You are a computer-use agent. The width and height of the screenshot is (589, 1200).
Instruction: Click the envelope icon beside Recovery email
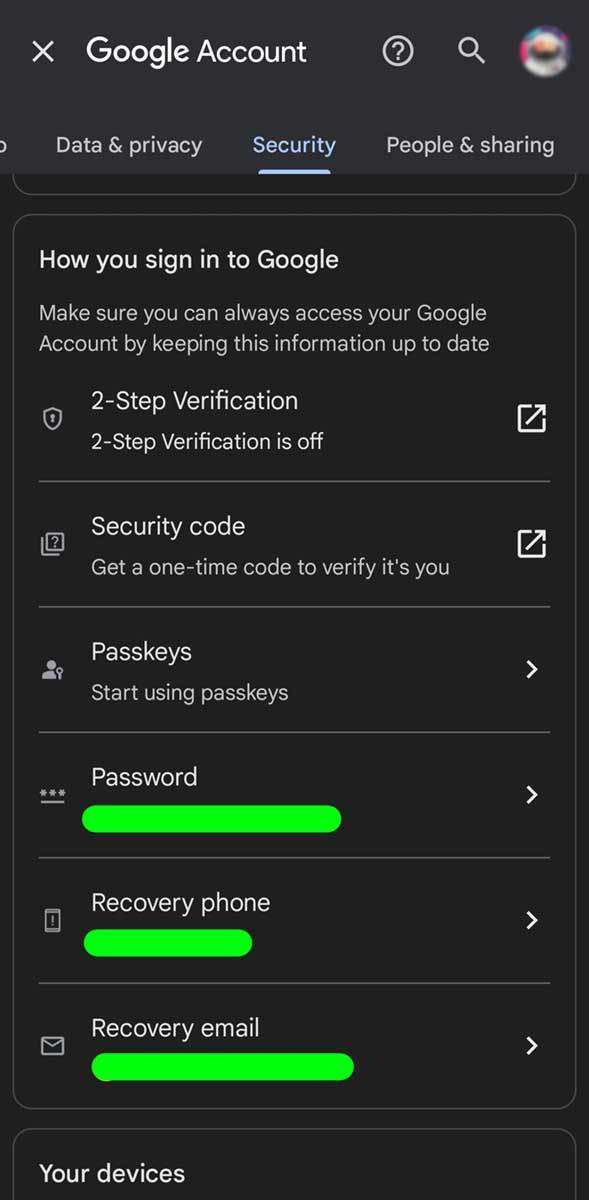point(52,1046)
